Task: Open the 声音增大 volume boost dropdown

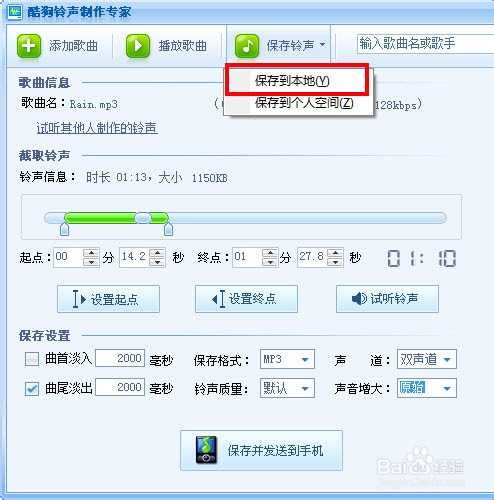Action: (426, 388)
